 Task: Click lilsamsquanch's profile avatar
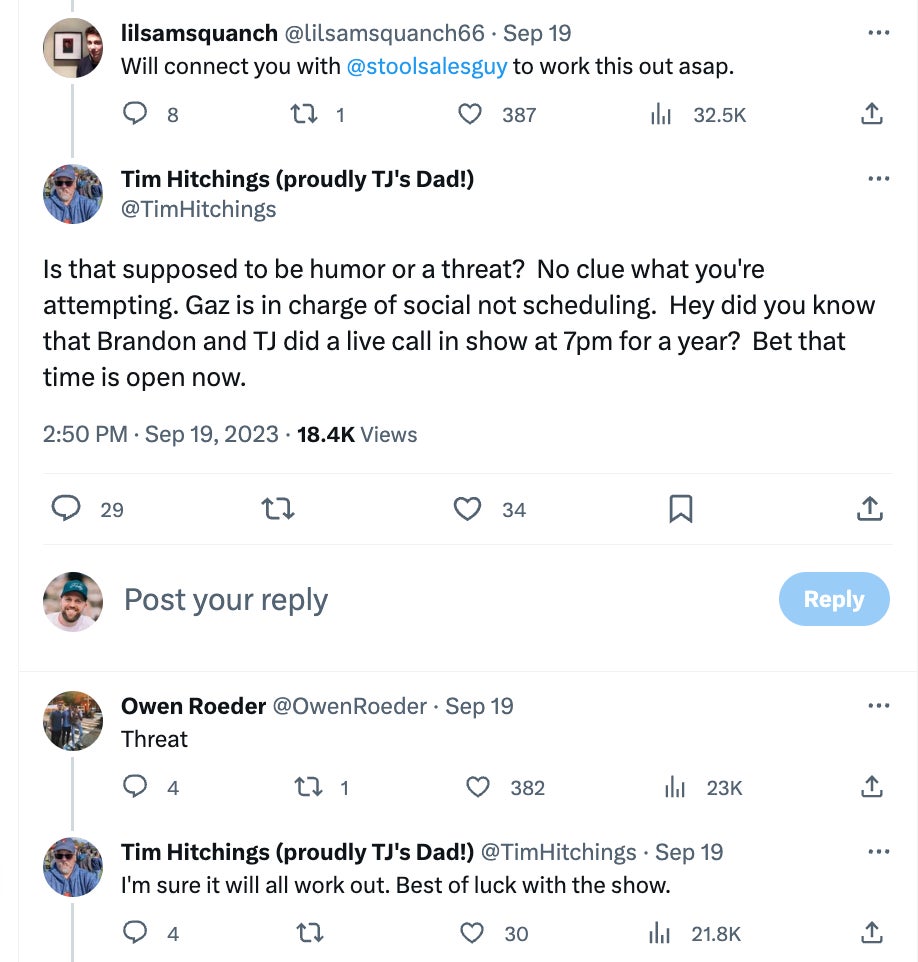pyautogui.click(x=73, y=48)
